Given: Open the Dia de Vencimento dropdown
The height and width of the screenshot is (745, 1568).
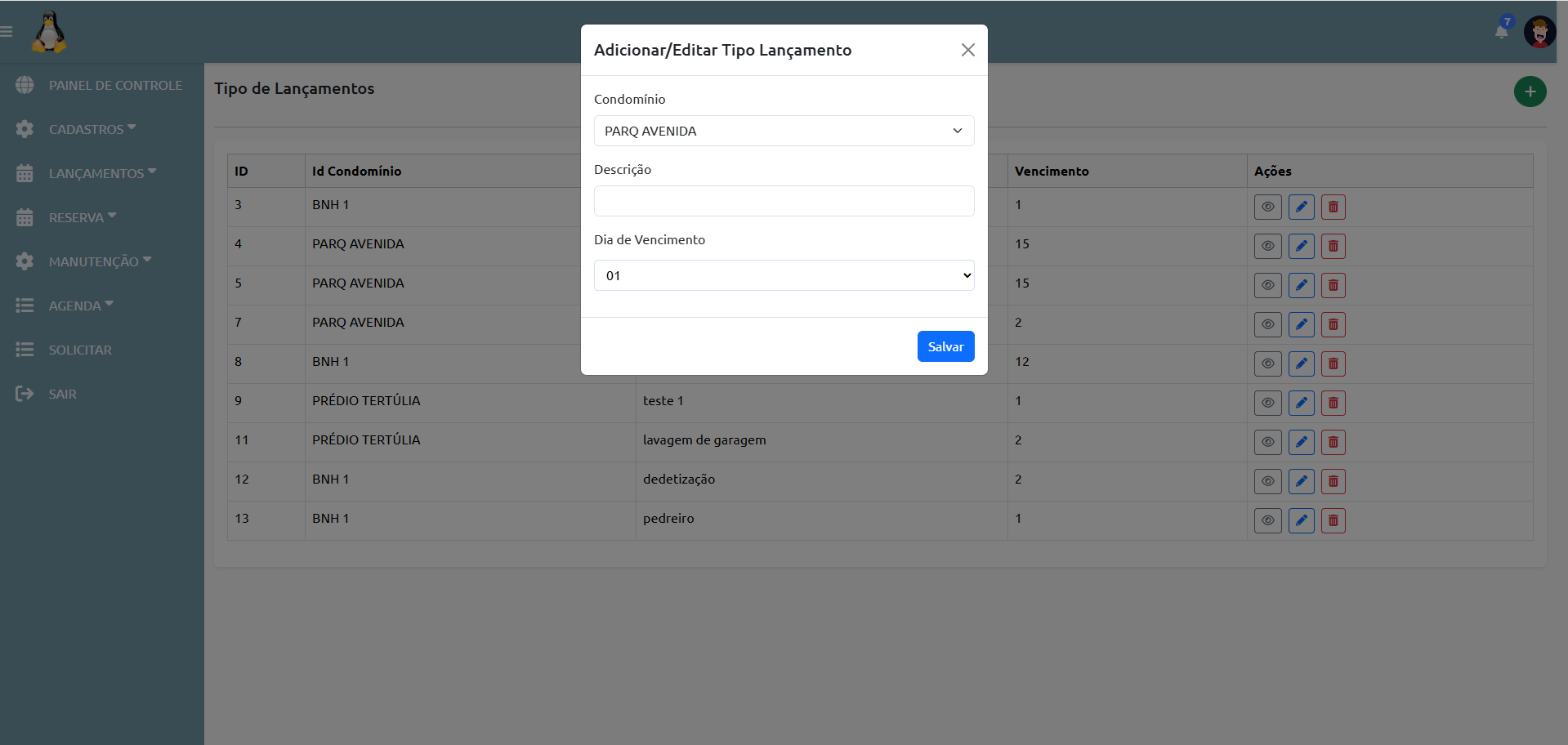Looking at the screenshot, I should 784,275.
